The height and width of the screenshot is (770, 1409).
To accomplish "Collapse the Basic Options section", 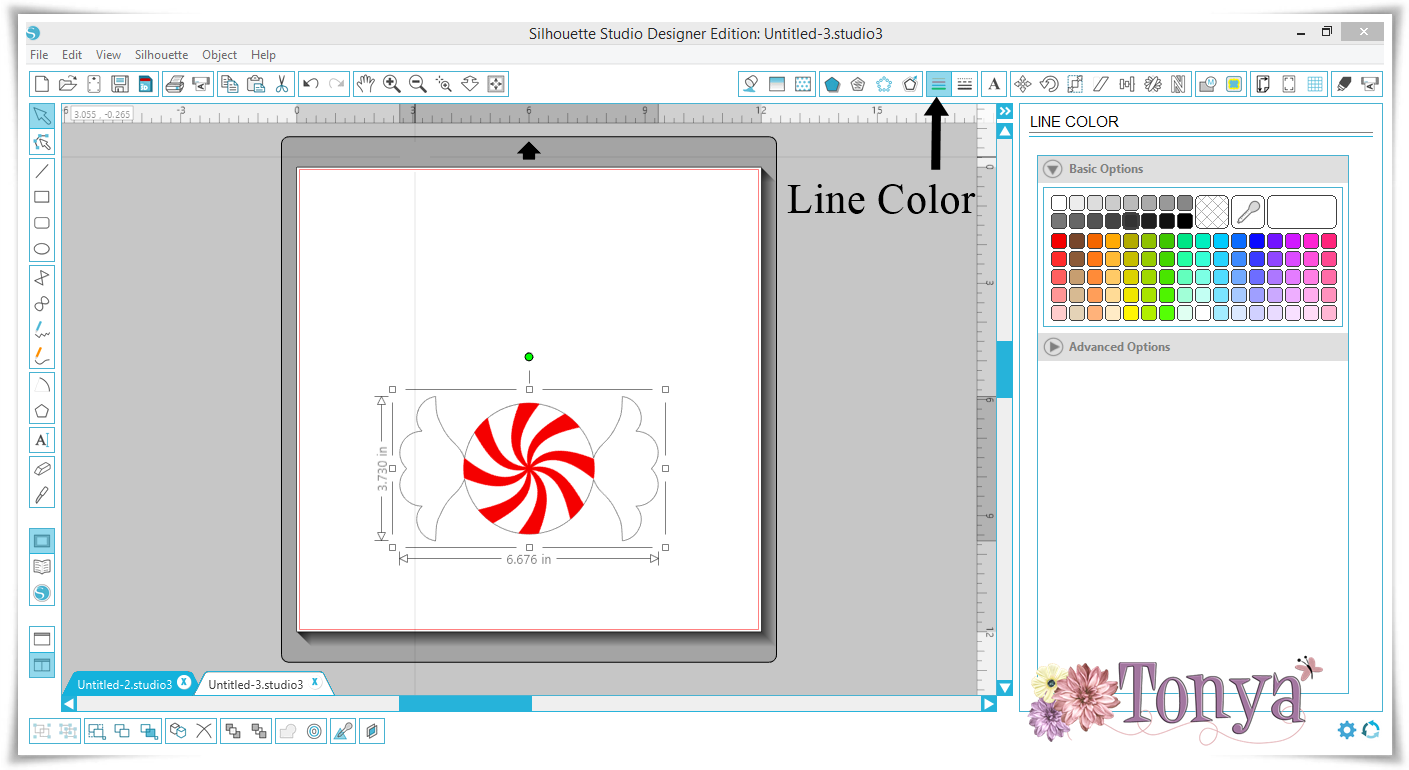I will pyautogui.click(x=1053, y=169).
